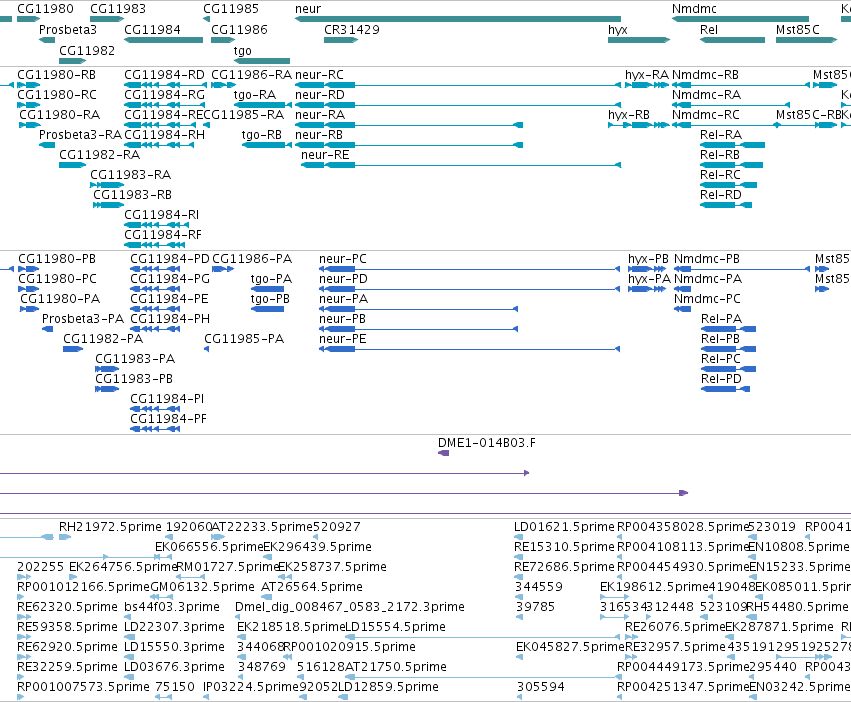Click the Rel gene label
The height and width of the screenshot is (702, 851).
tap(709, 29)
